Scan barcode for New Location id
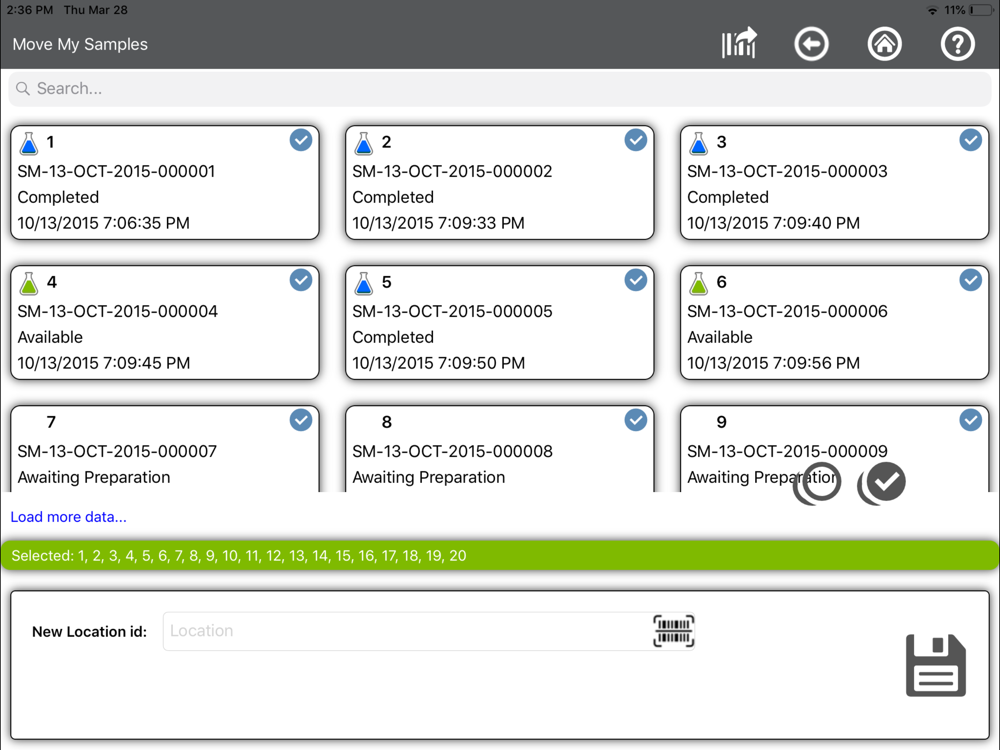 [x=674, y=631]
